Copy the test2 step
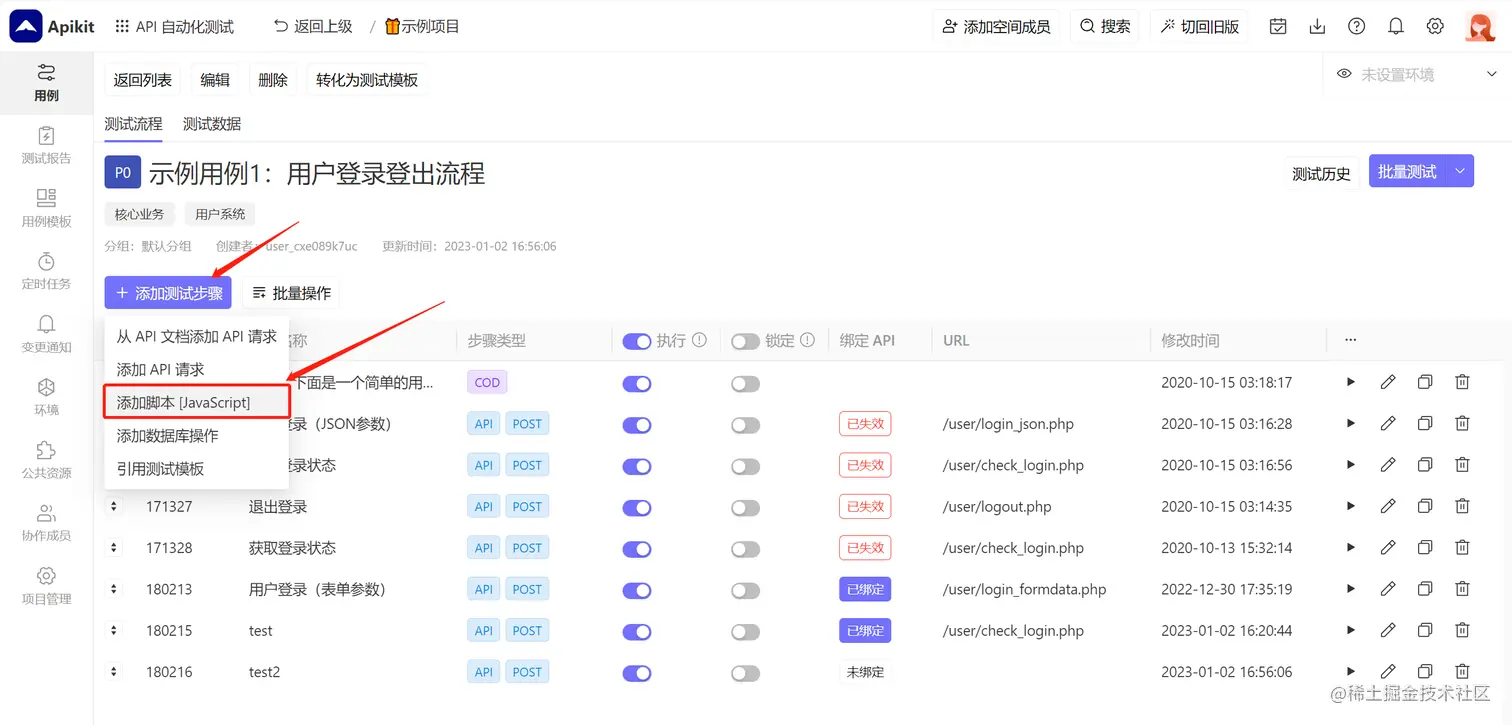 pos(1425,672)
